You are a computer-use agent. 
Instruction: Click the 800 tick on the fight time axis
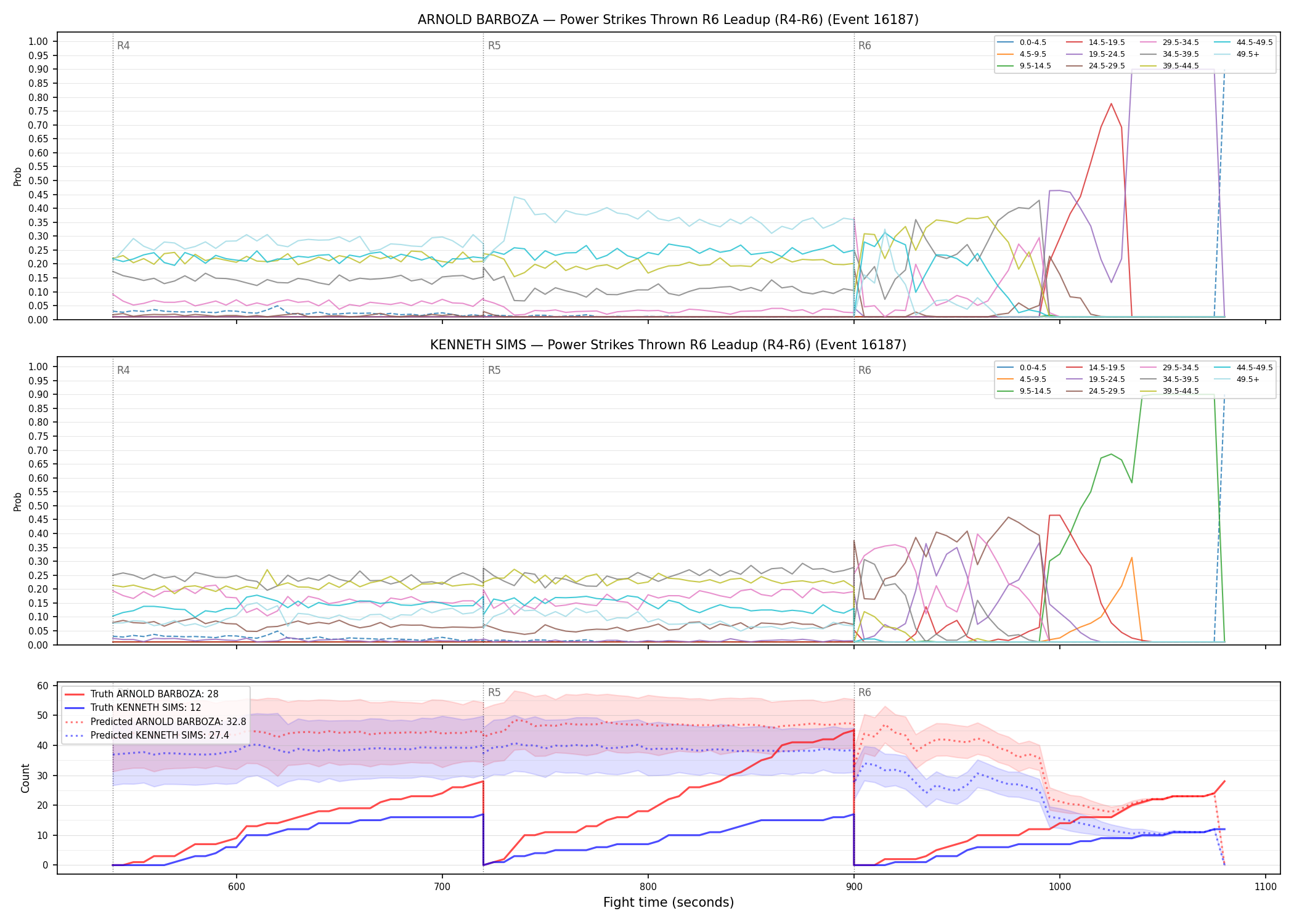pyautogui.click(x=648, y=886)
